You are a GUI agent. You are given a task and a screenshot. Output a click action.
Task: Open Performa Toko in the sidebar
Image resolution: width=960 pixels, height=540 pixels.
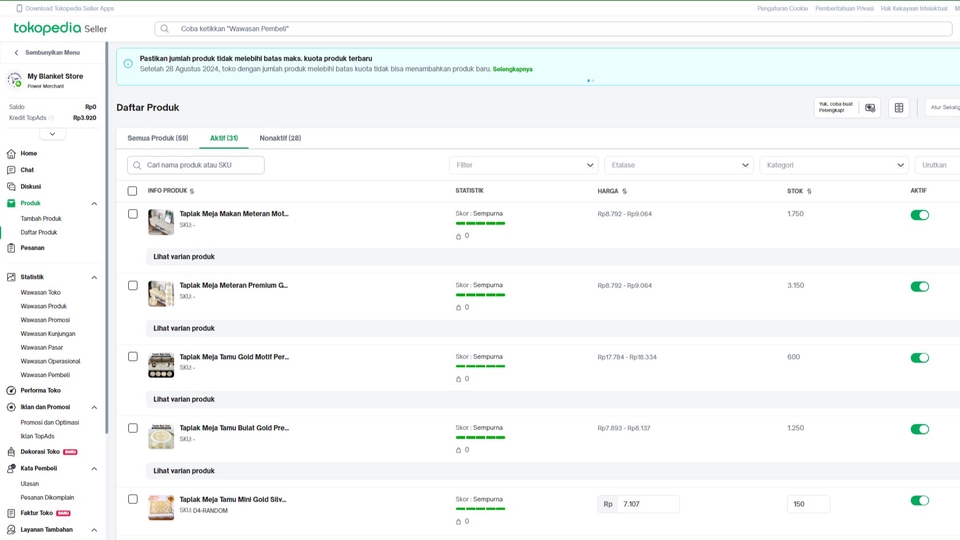(40, 390)
